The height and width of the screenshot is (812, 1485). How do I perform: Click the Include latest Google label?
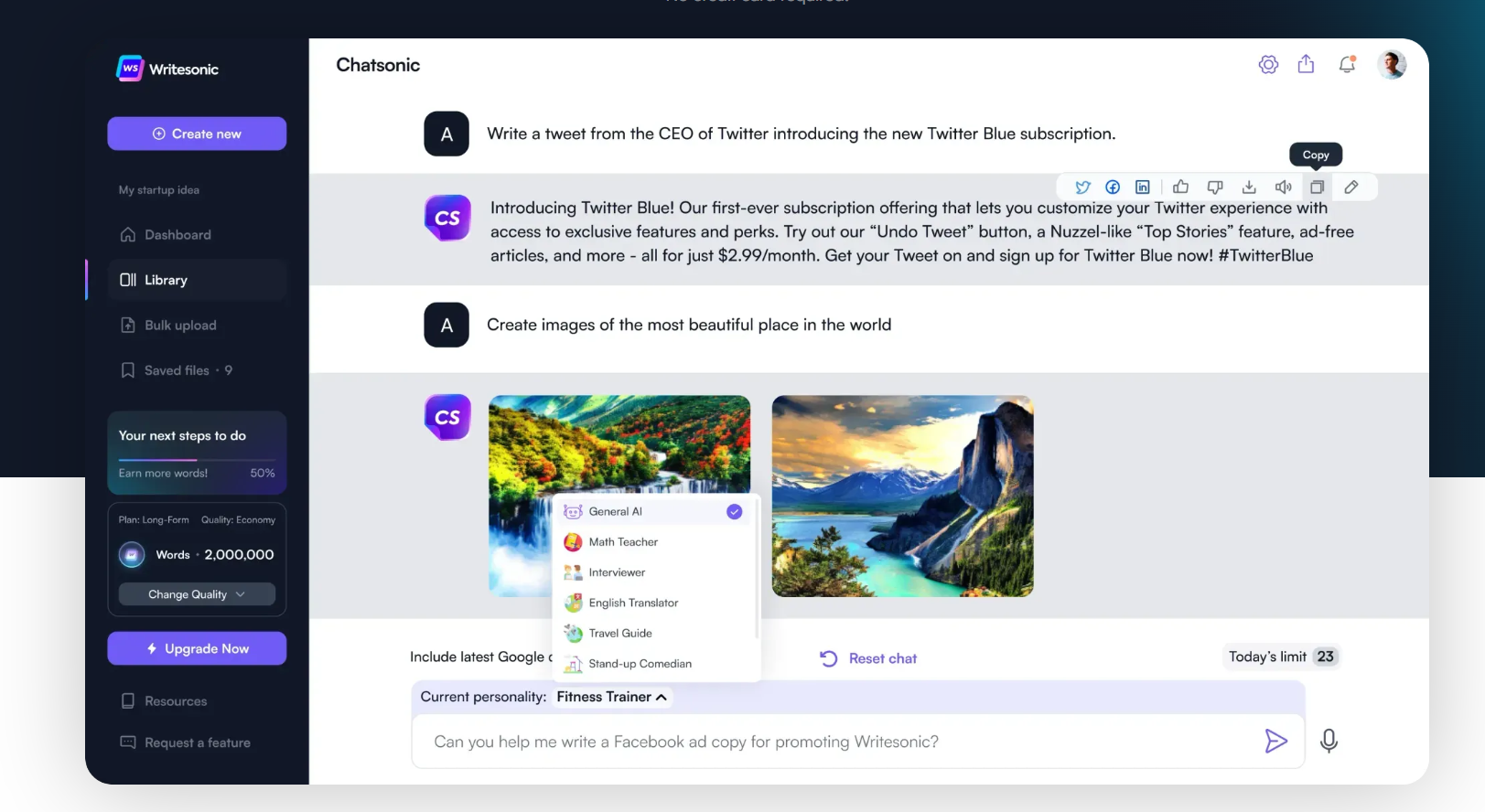click(481, 657)
